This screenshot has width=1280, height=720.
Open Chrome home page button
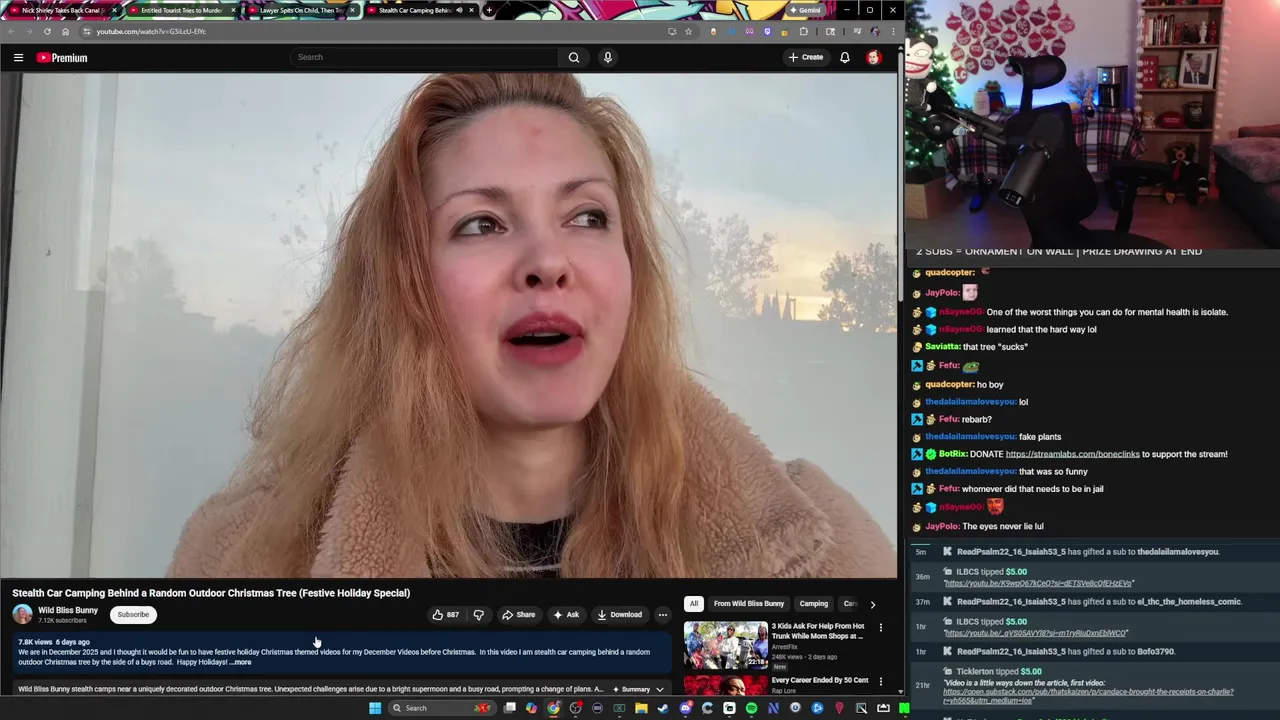pyautogui.click(x=66, y=31)
